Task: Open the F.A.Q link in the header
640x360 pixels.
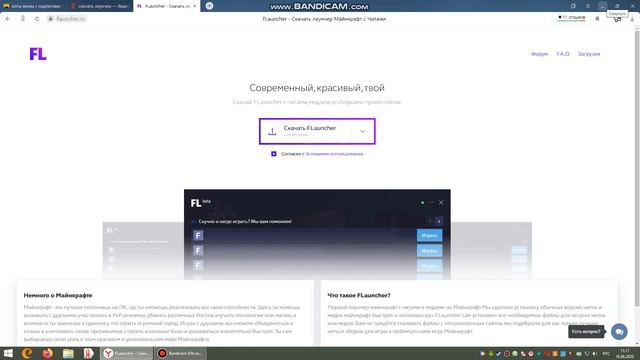Action: coord(563,54)
